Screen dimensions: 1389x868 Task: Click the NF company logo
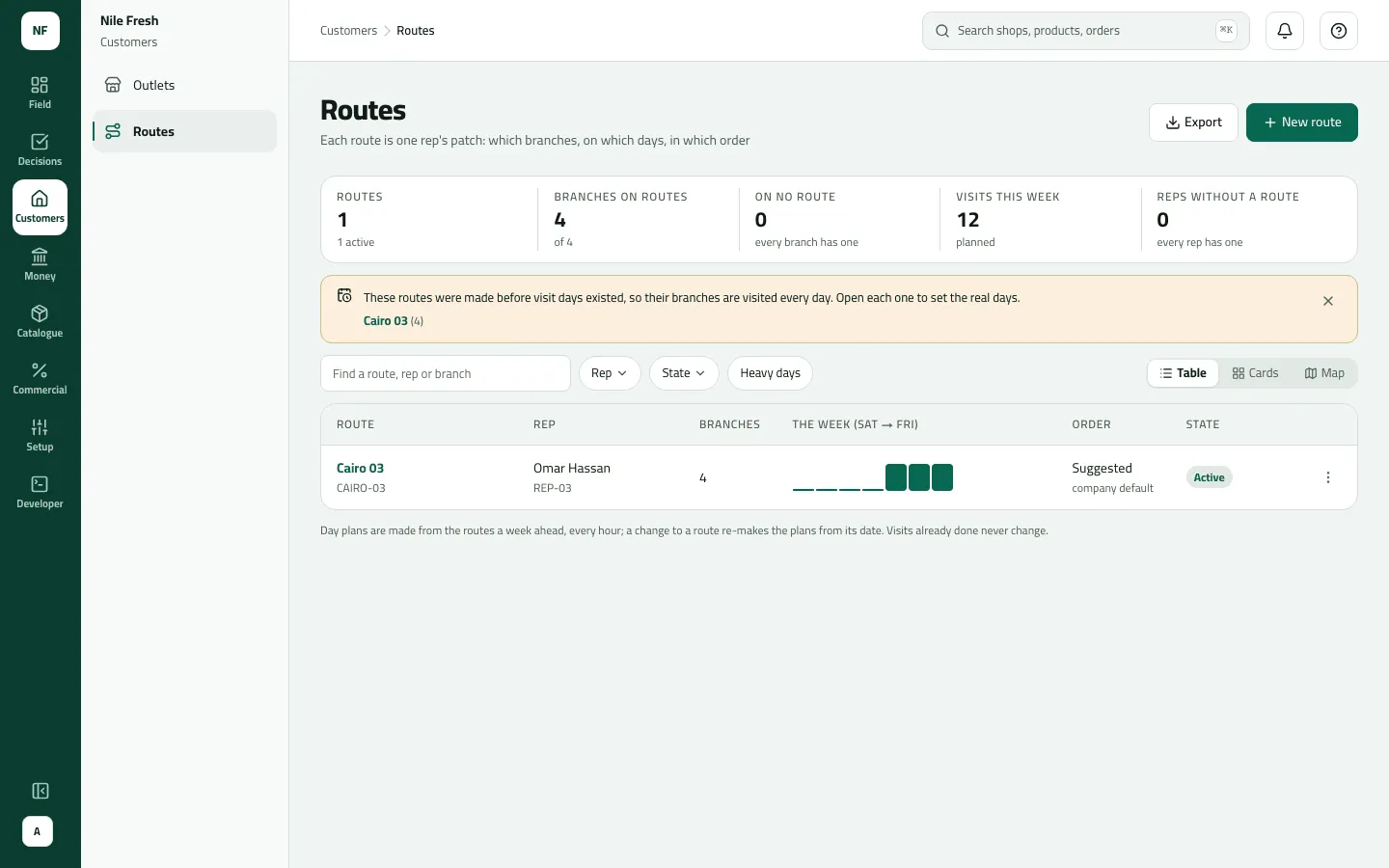(x=41, y=31)
